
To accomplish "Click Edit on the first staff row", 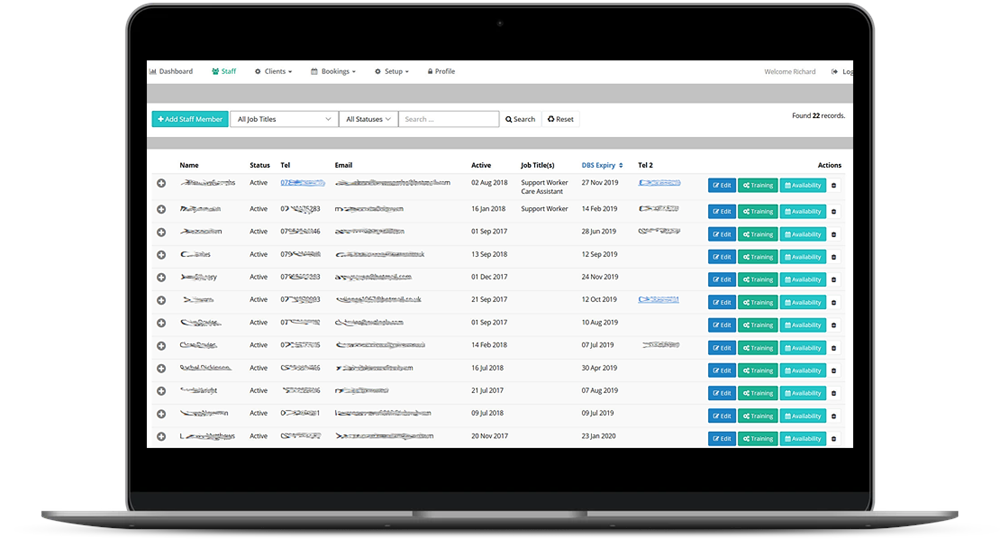I will pyautogui.click(x=722, y=185).
